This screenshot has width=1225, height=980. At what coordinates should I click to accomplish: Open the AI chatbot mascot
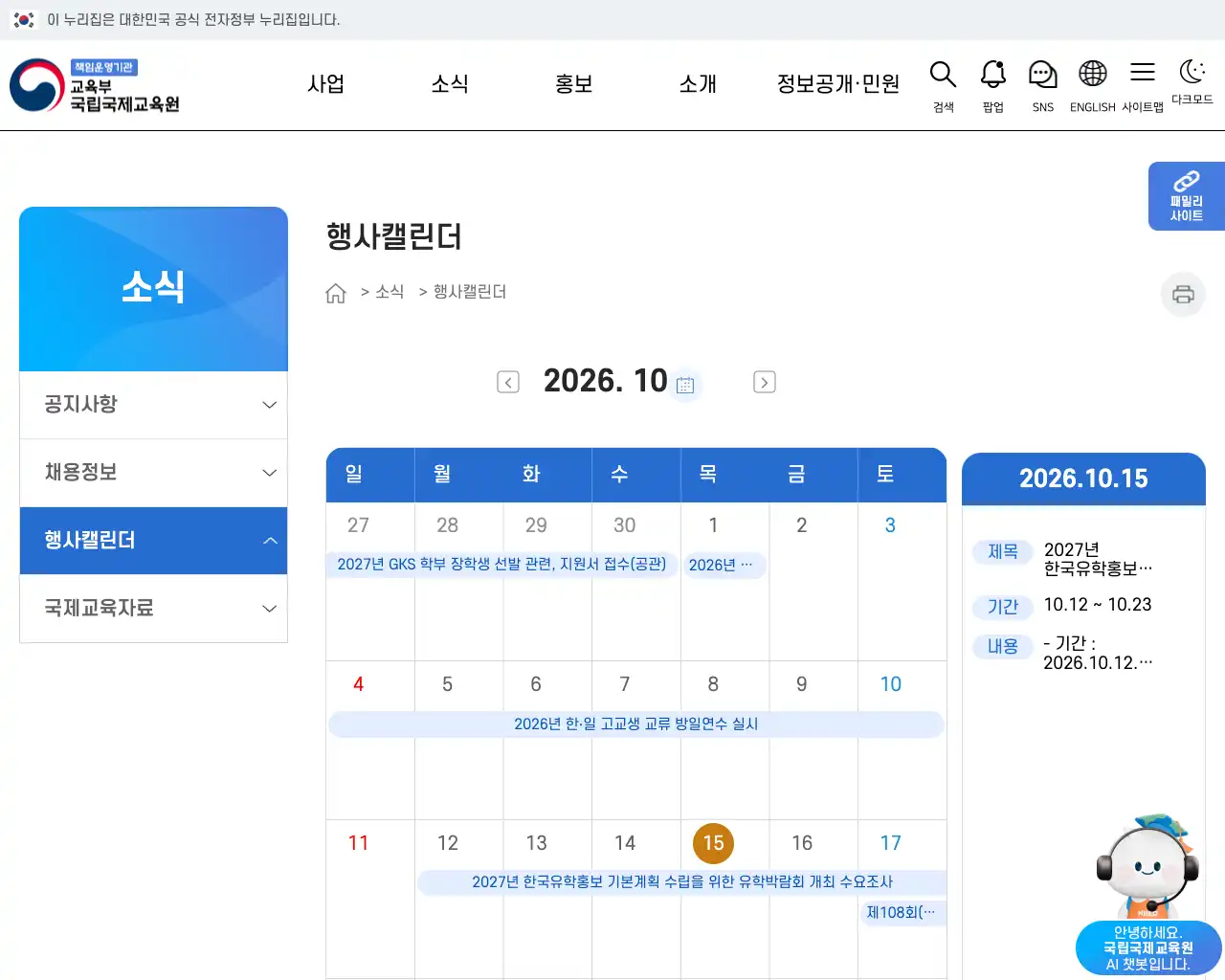[1147, 868]
